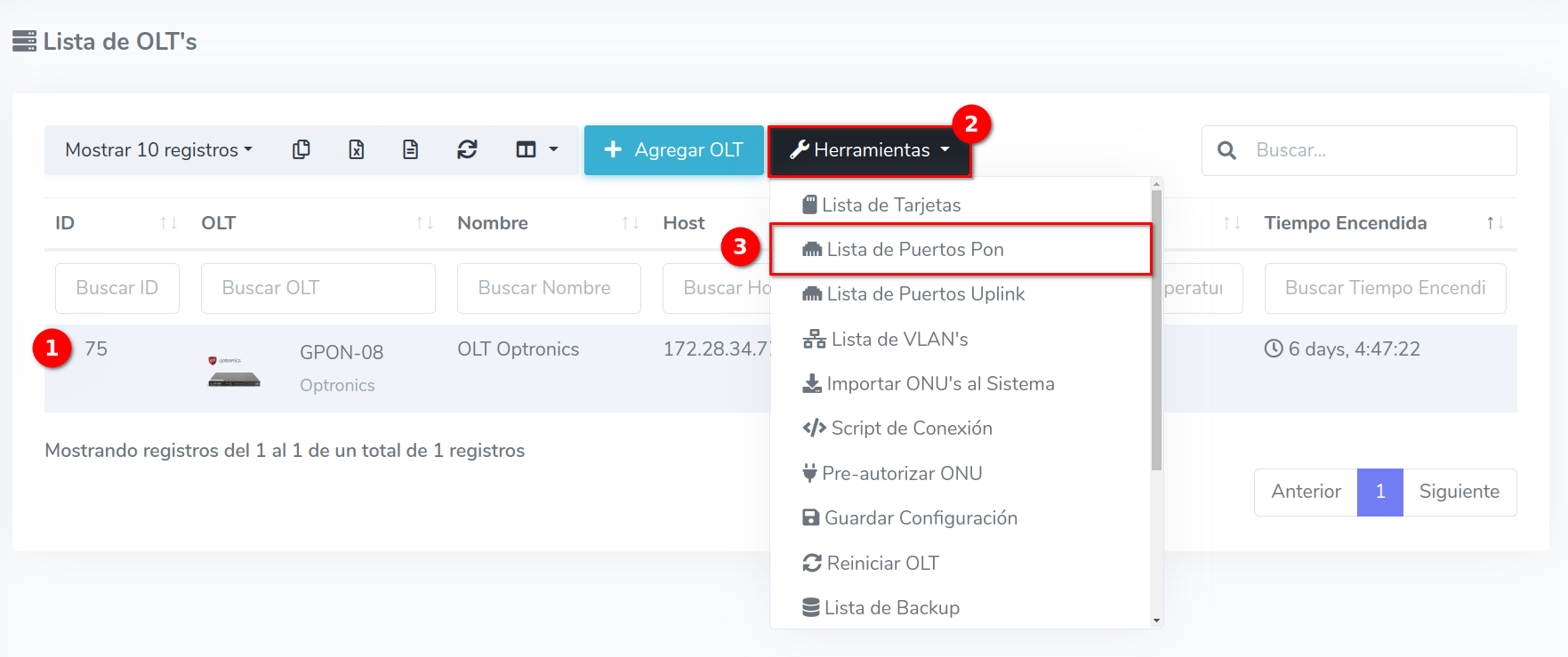The width and height of the screenshot is (1568, 657).
Task: Sort by ID column arrows
Action: 168,223
